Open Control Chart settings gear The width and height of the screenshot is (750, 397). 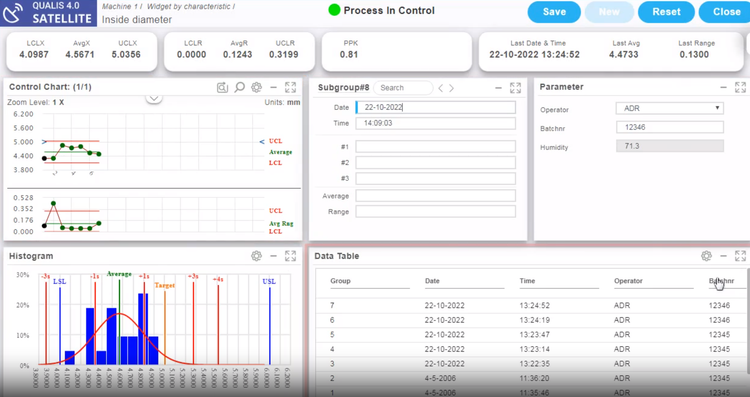256,88
